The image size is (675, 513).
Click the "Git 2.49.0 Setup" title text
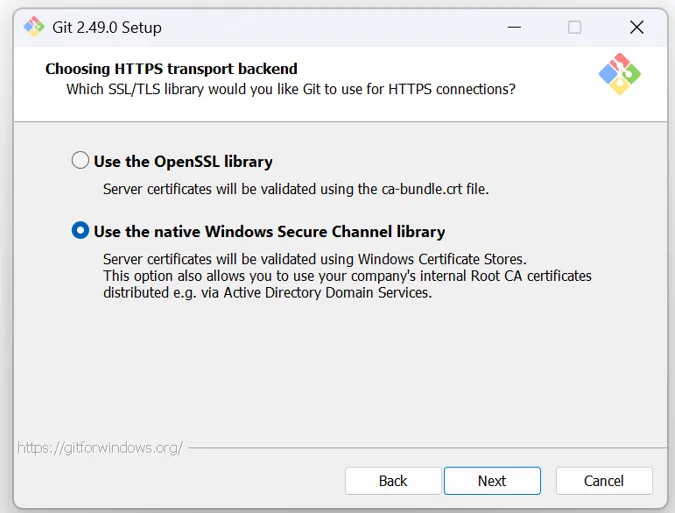tap(107, 27)
